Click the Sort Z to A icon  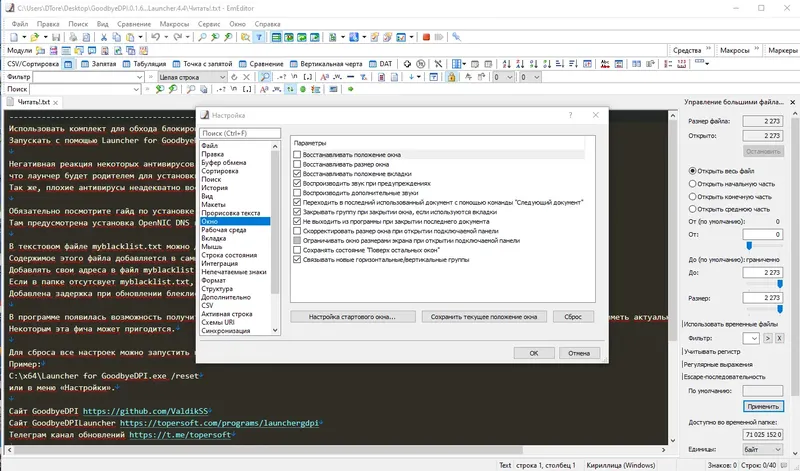520,64
